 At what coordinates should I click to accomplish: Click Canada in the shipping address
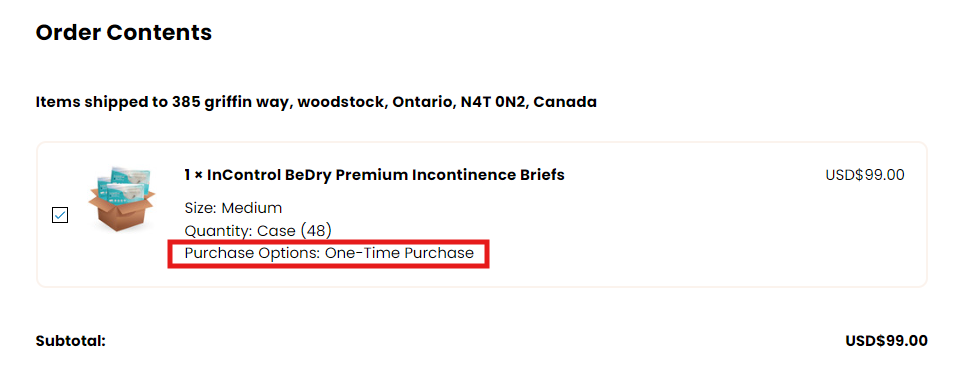tap(565, 102)
